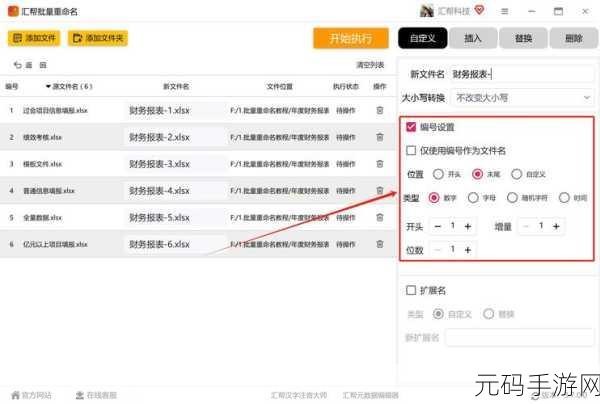Screen dimensions: 600x404
Task: Click the VIP heart badge beside 汇帮科技
Action: 479,10
